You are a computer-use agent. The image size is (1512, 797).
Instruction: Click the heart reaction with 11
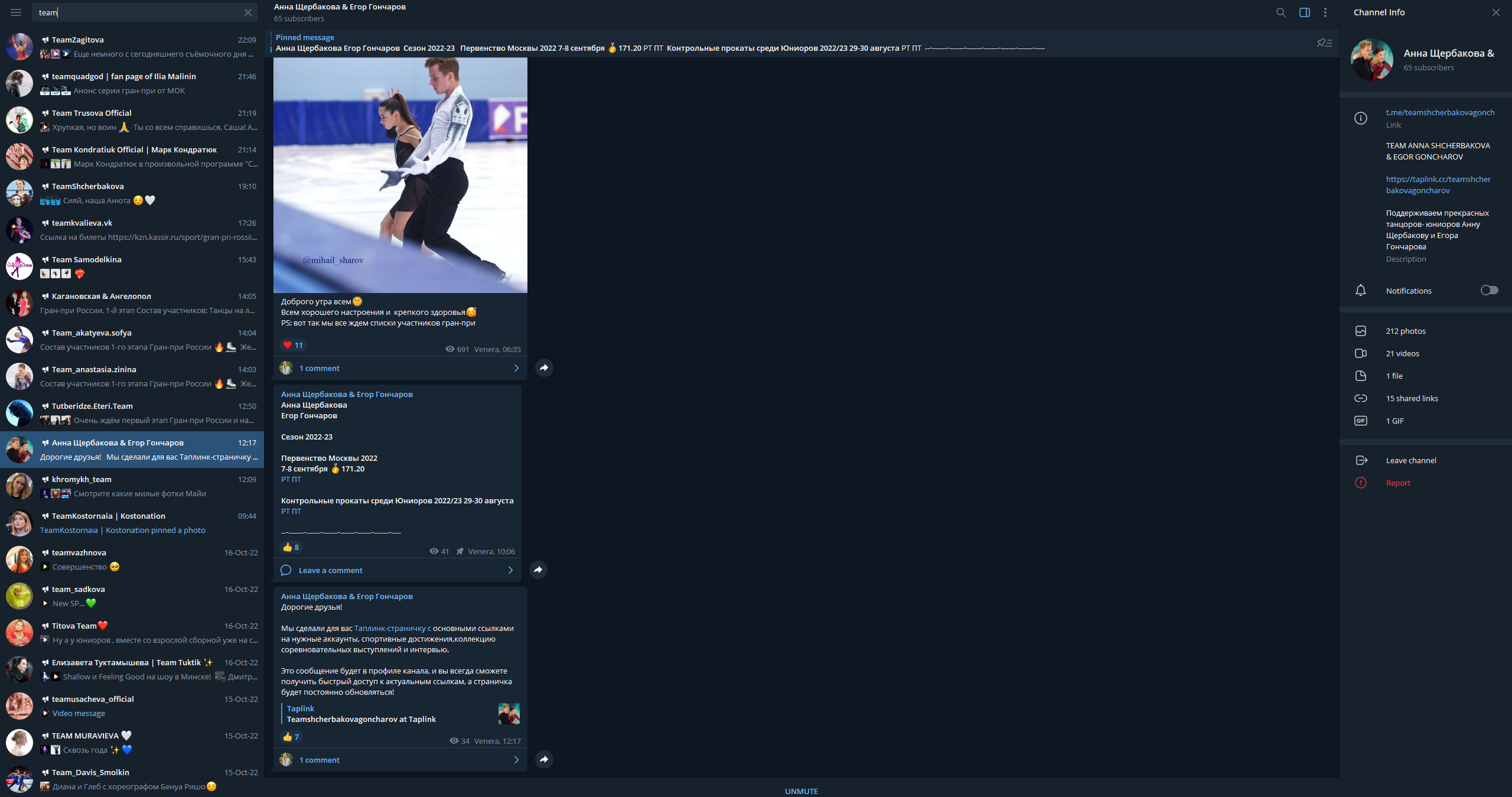click(x=293, y=346)
